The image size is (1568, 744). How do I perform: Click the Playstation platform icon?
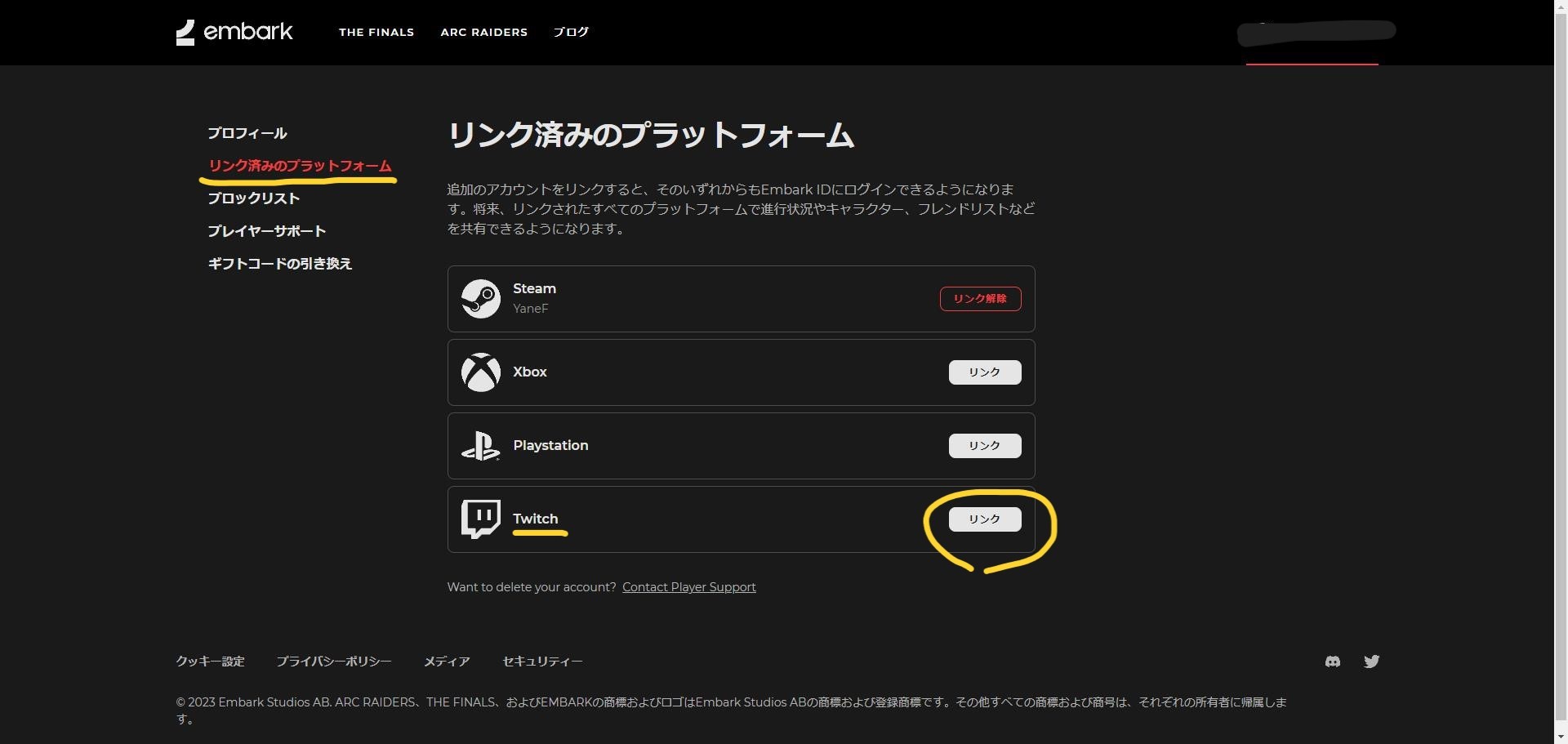pyautogui.click(x=481, y=446)
